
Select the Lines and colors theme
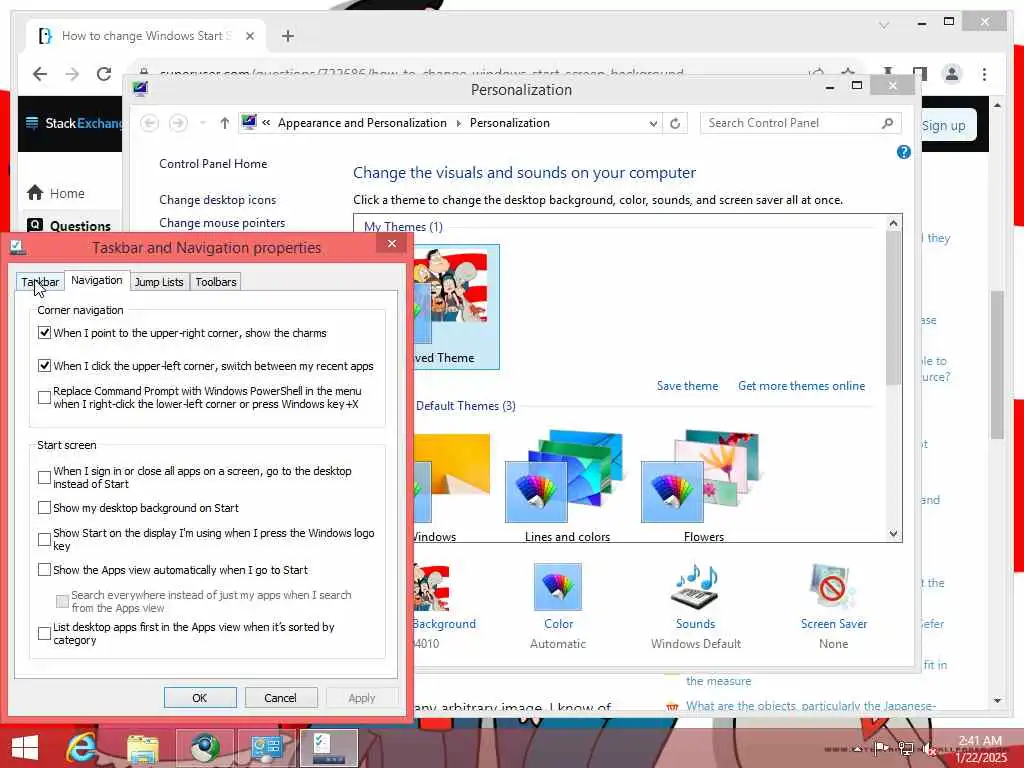pyautogui.click(x=567, y=486)
